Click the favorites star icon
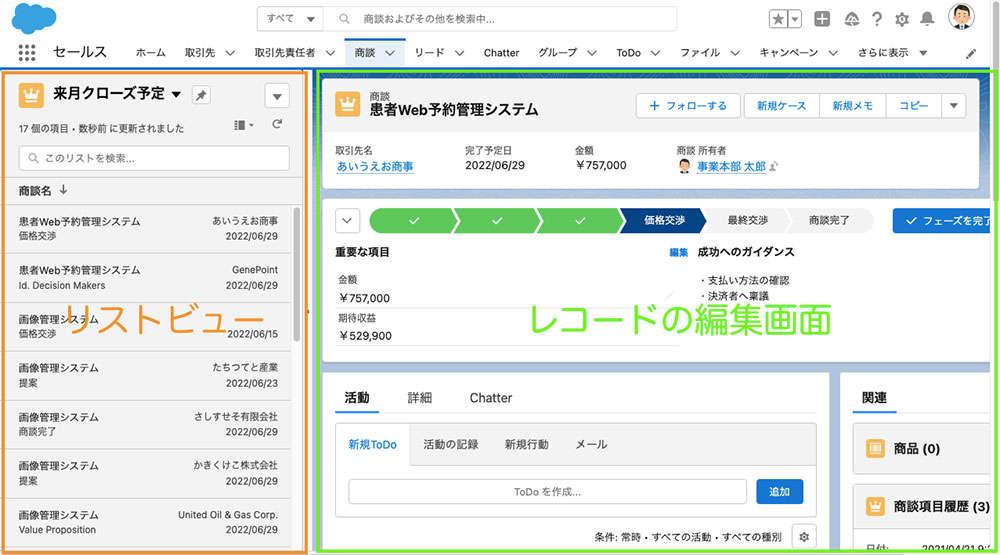 [x=778, y=19]
